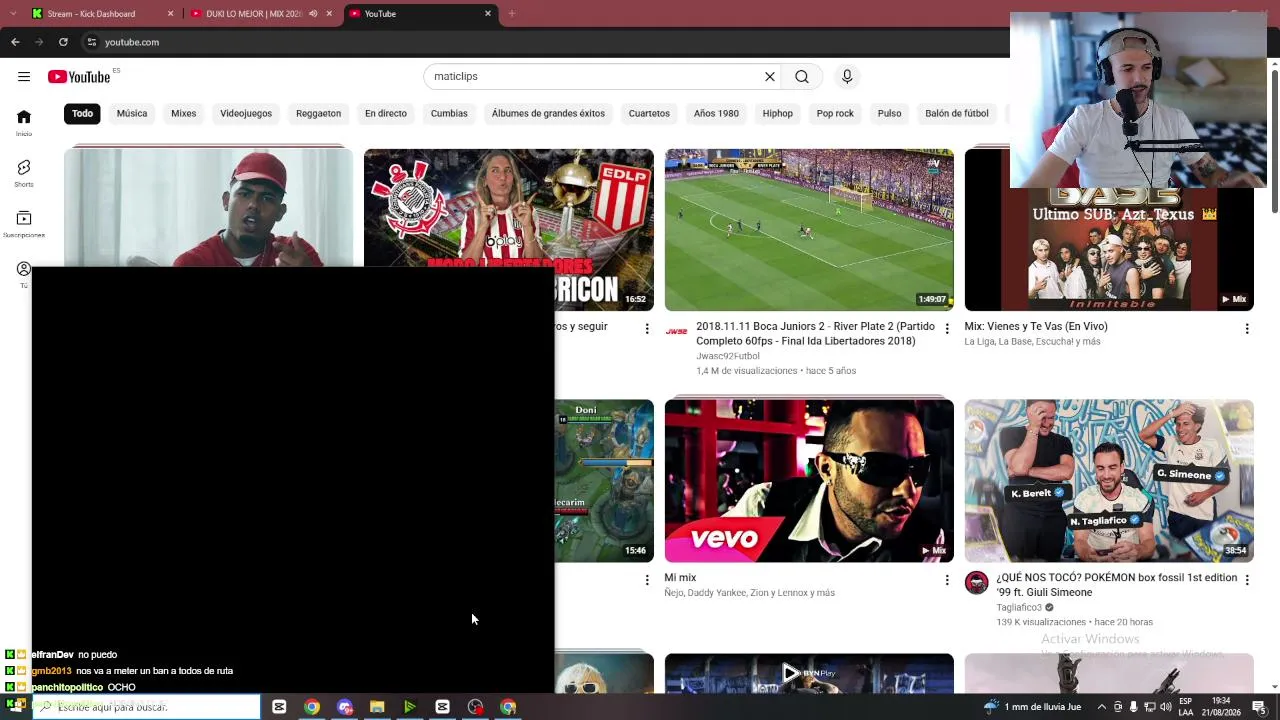Viewport: 1280px width, 720px height.
Task: Start voice search with the microphone icon
Action: [x=847, y=77]
